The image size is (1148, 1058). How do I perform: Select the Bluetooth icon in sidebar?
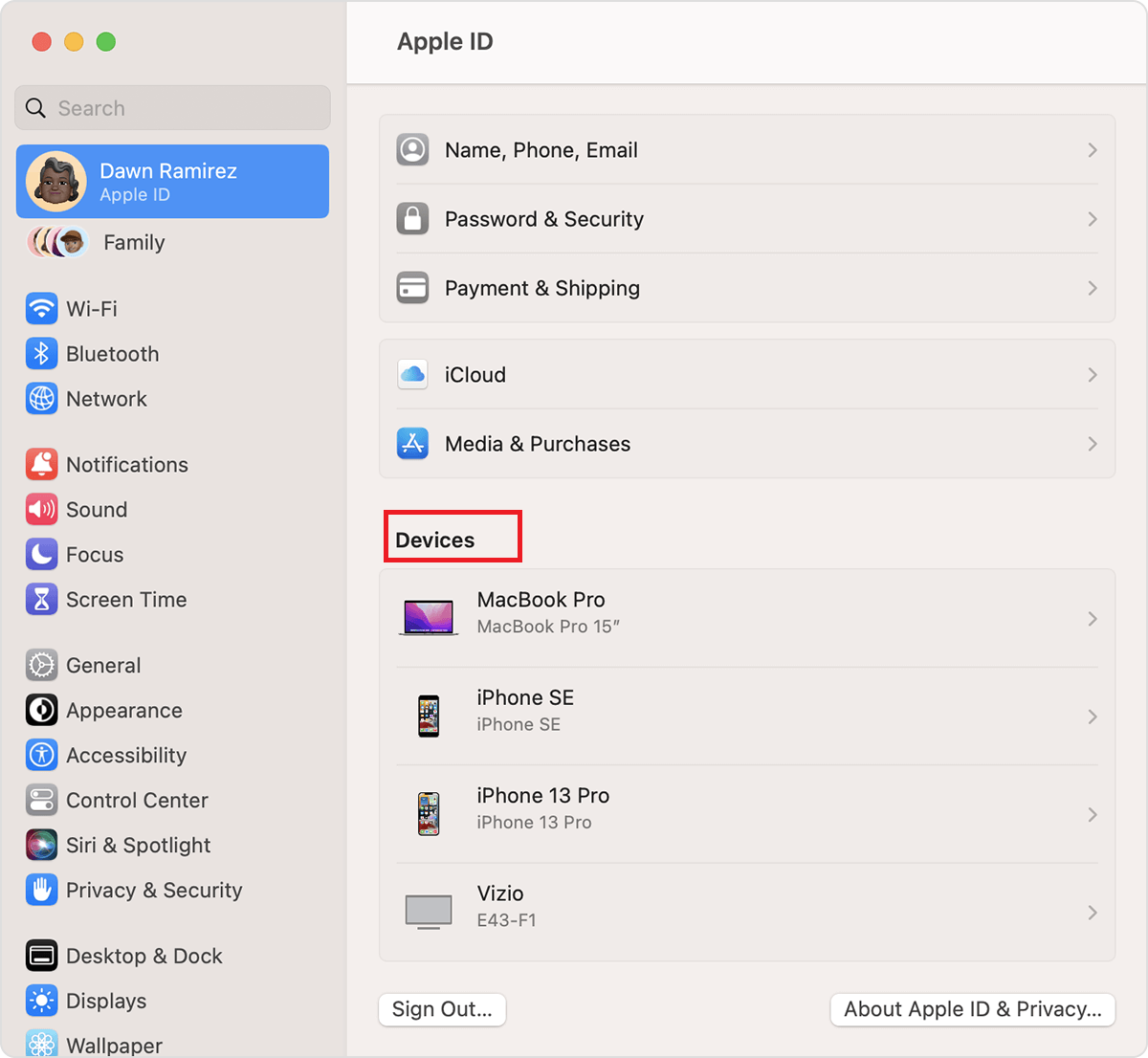click(41, 354)
